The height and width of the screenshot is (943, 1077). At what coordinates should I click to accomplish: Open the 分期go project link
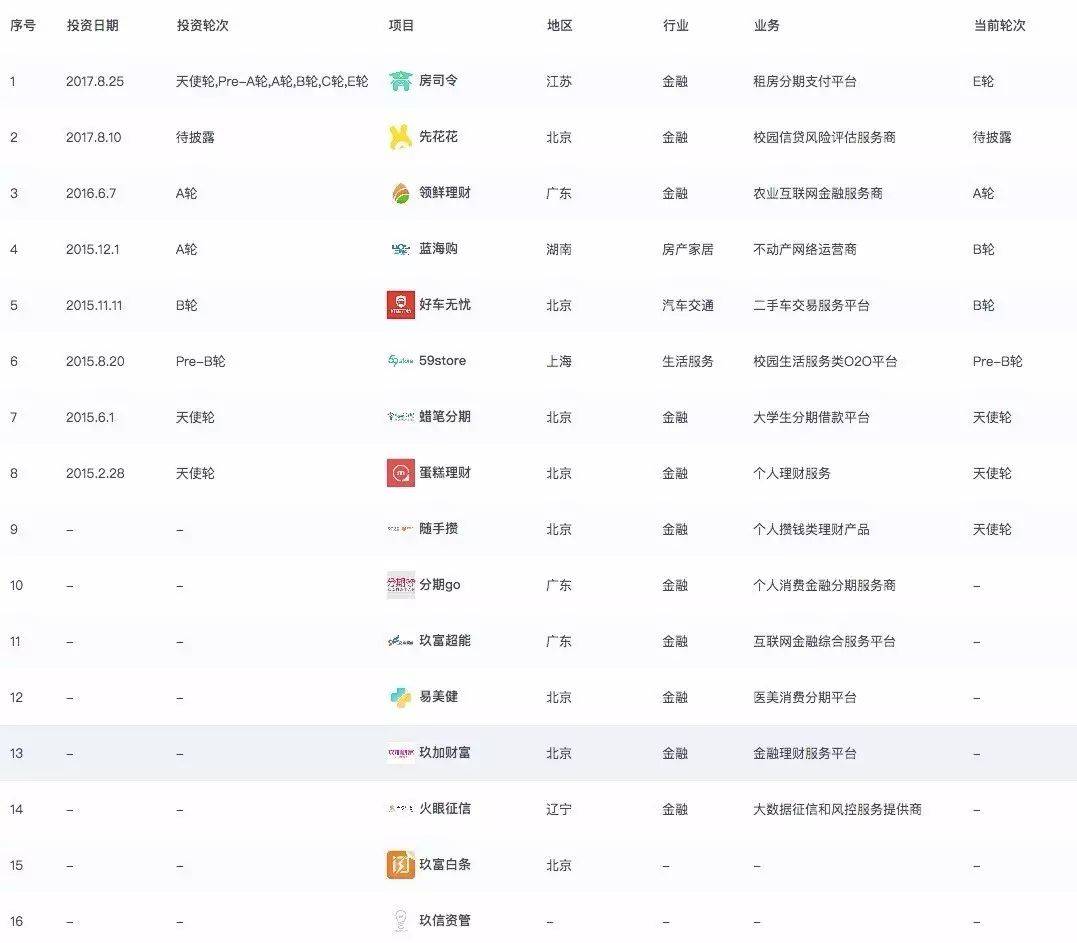(x=440, y=585)
